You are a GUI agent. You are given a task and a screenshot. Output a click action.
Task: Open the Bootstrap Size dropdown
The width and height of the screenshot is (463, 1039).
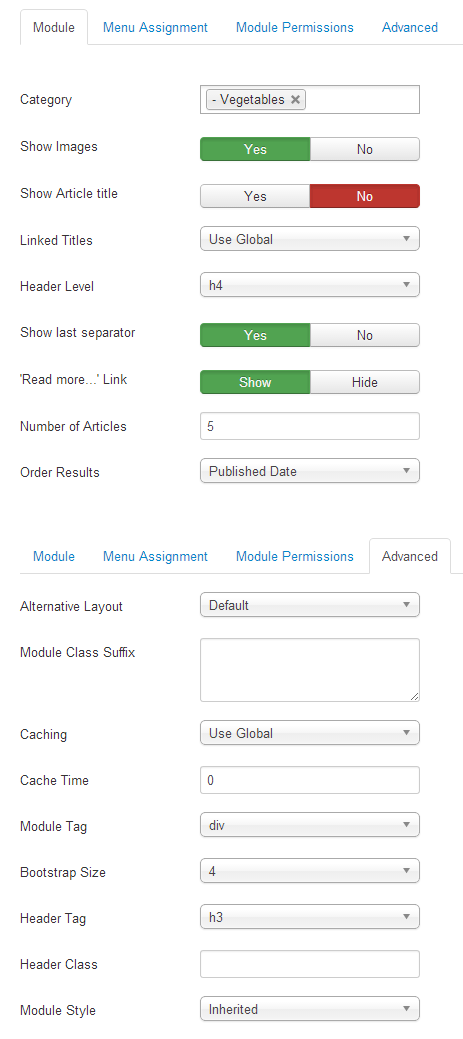pos(310,871)
